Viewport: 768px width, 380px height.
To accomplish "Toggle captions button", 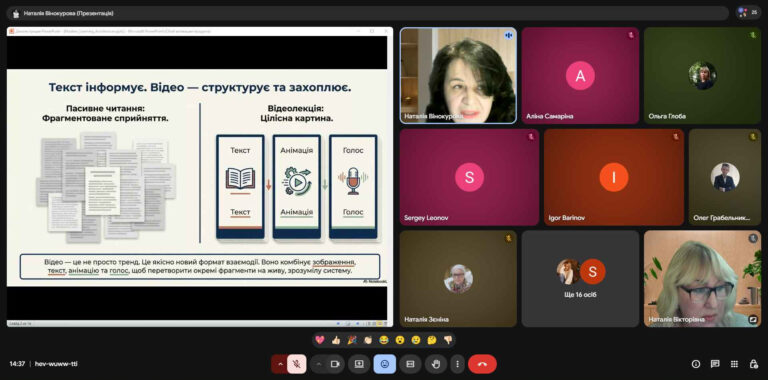I will 410,364.
